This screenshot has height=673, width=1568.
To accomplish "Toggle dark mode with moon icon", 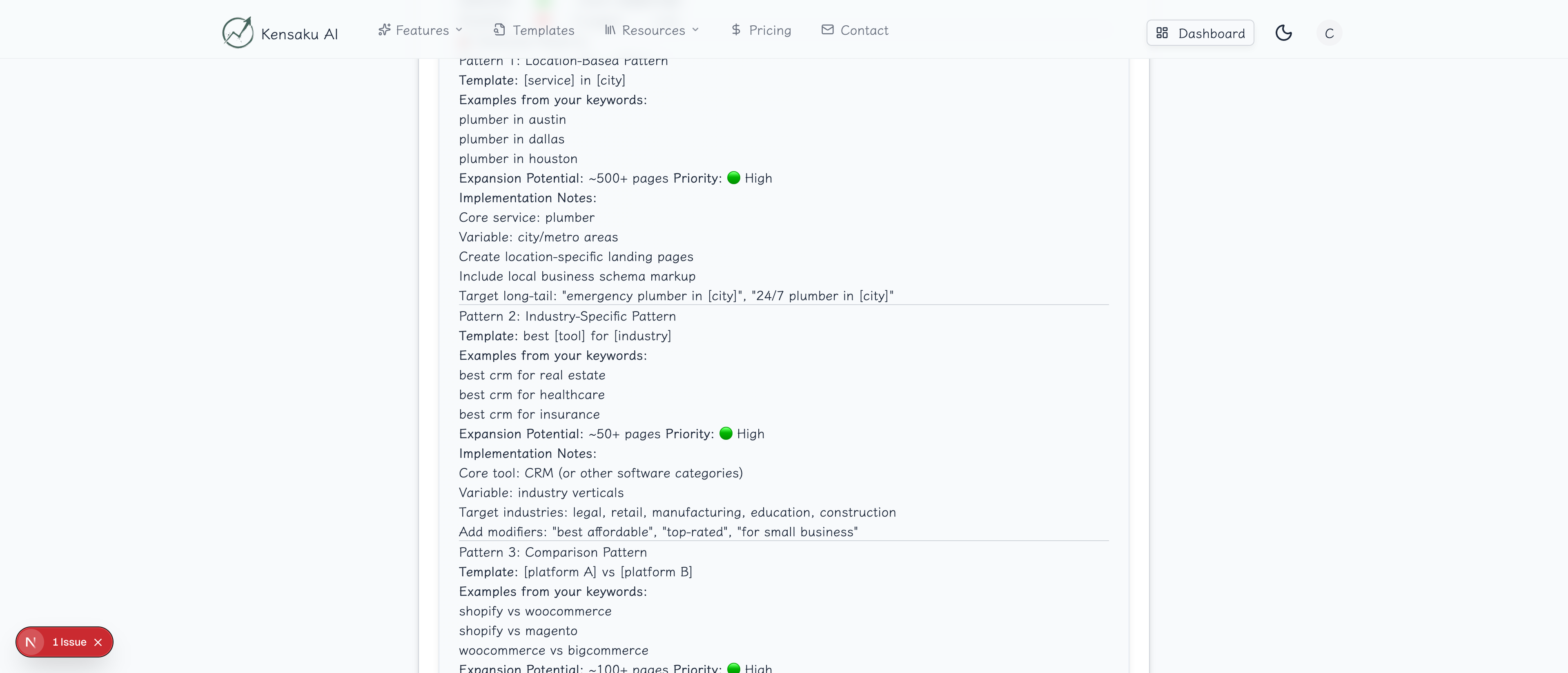I will [x=1284, y=33].
